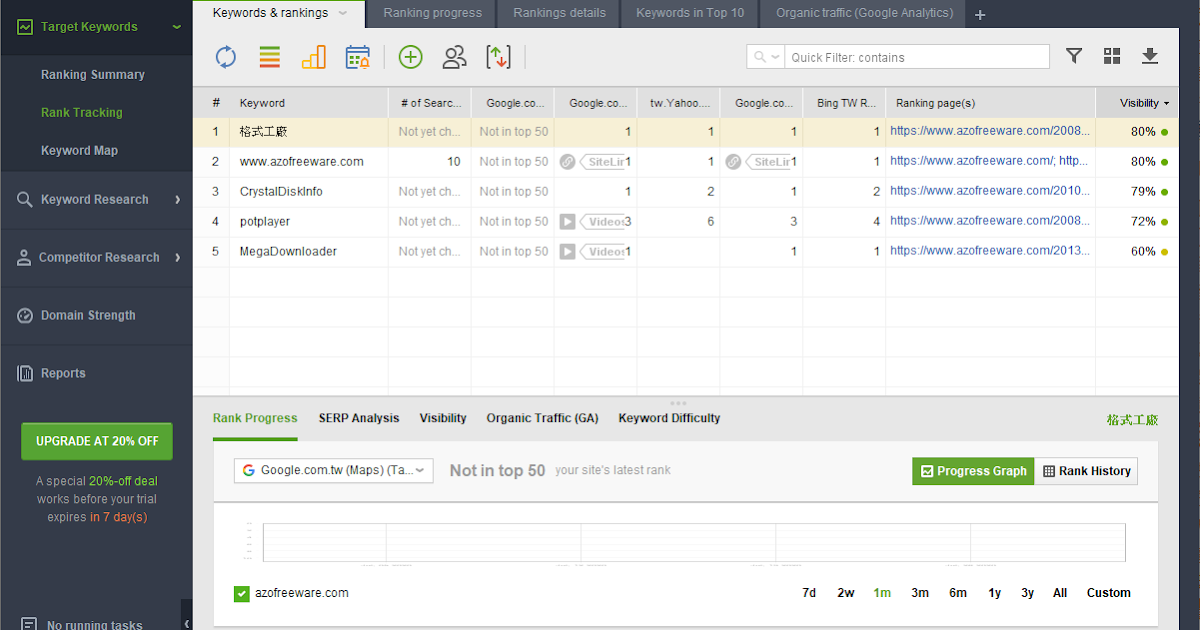Expand the Keyword Research section
This screenshot has height=630, width=1200.
click(177, 199)
